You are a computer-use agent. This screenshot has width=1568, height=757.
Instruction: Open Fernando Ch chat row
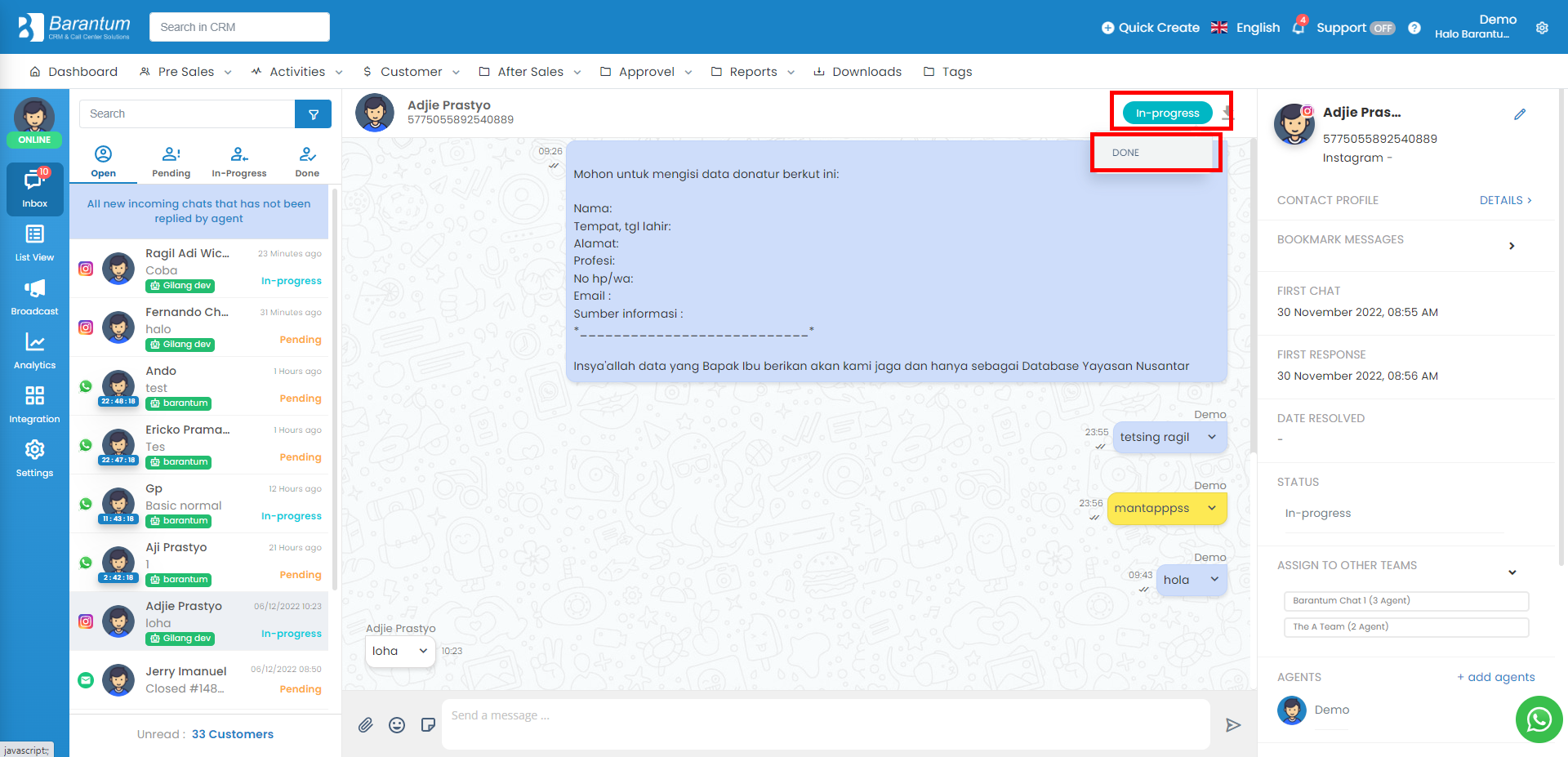pos(198,327)
